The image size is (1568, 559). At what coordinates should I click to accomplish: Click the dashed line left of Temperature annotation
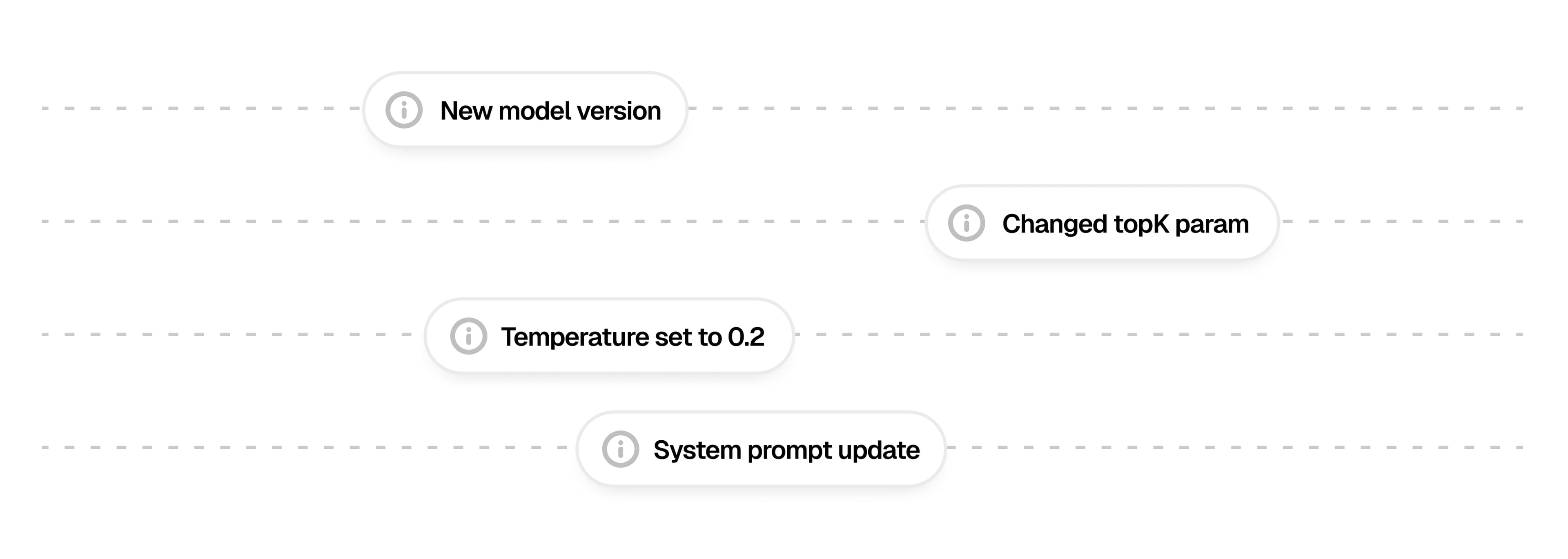[225, 335]
